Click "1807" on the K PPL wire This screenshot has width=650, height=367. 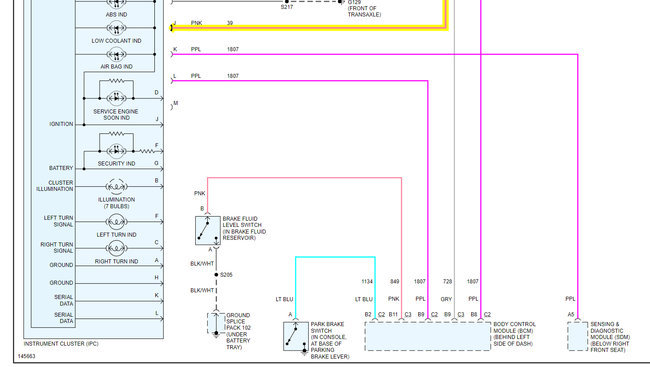click(x=233, y=49)
